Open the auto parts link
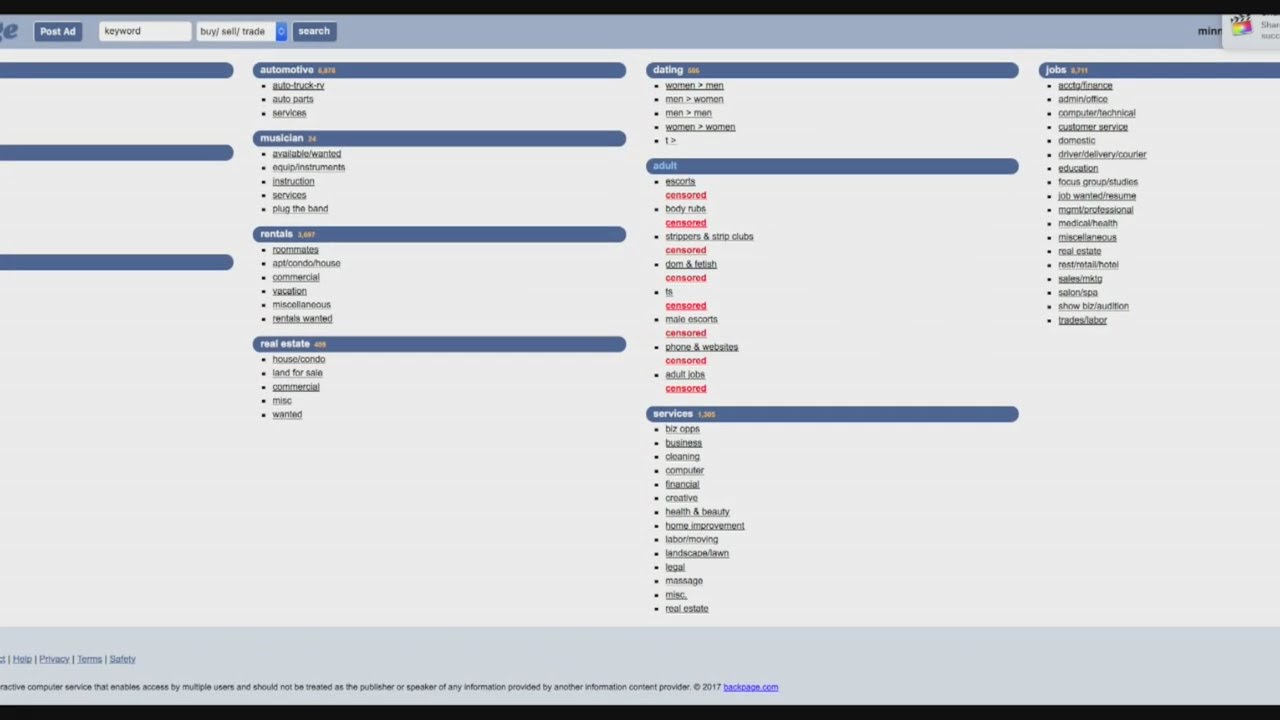 coord(293,99)
